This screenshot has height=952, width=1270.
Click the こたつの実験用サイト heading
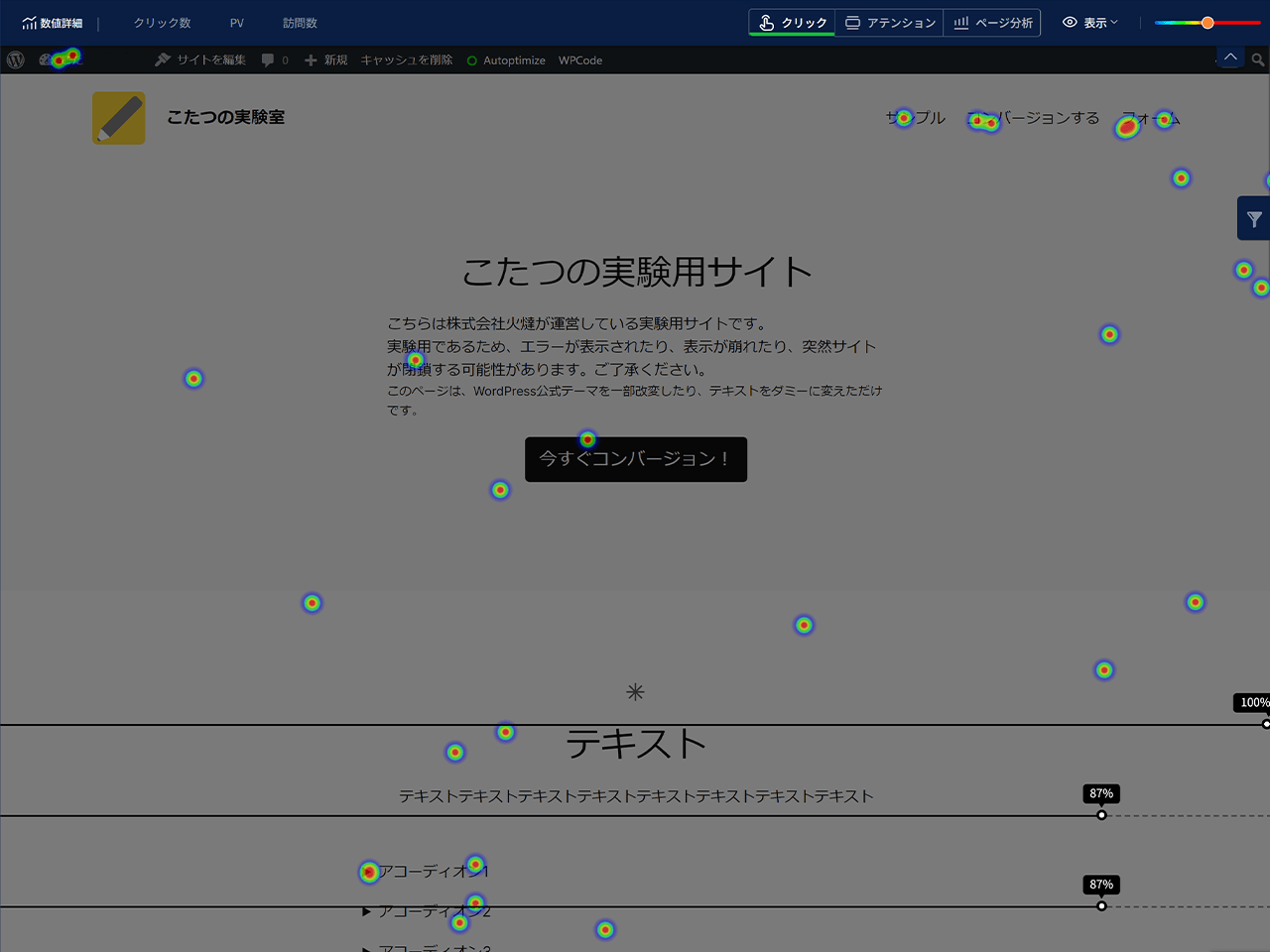[x=636, y=271]
